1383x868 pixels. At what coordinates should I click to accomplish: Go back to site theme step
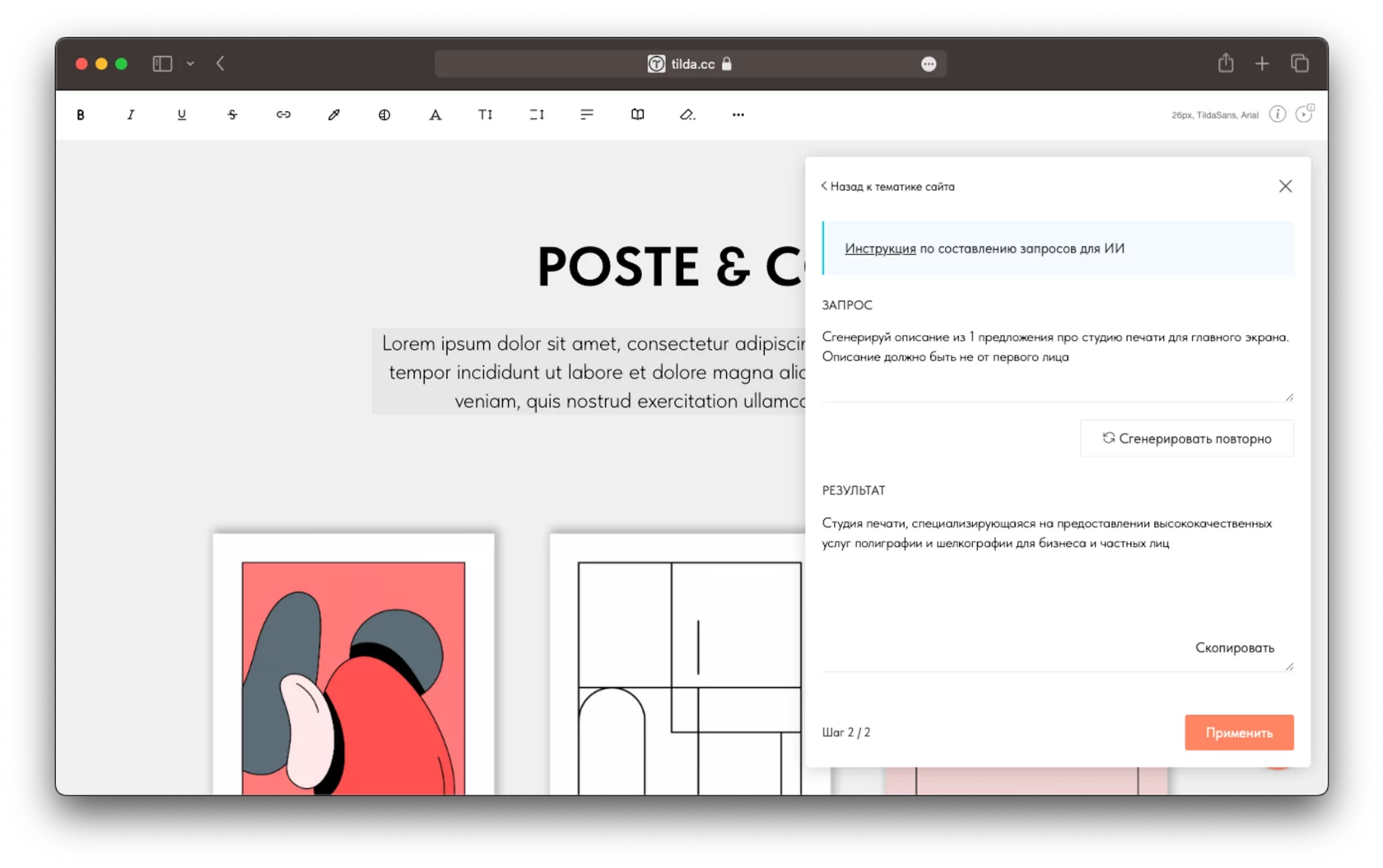click(x=888, y=187)
